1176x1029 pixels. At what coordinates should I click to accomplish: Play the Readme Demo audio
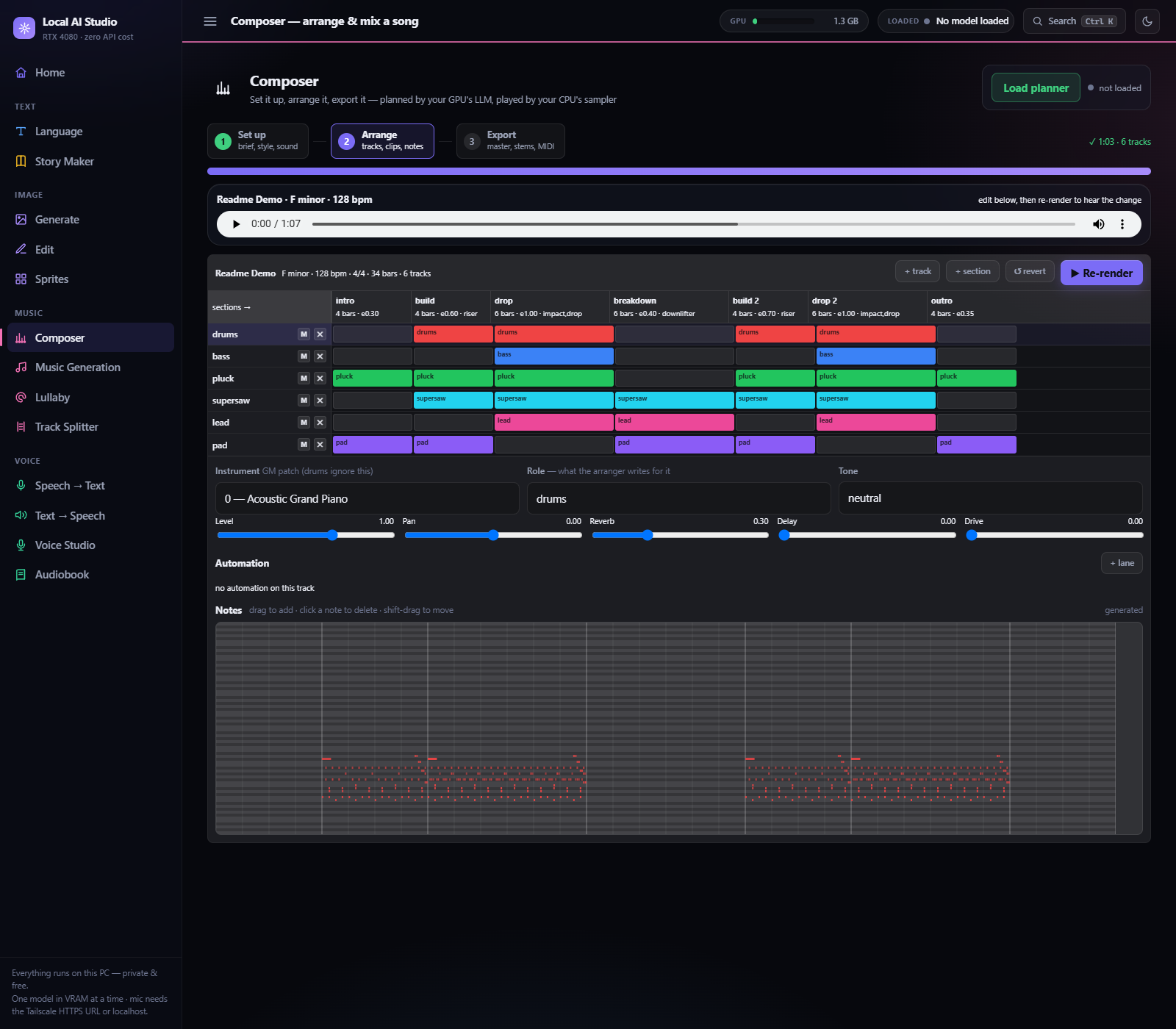[x=236, y=224]
